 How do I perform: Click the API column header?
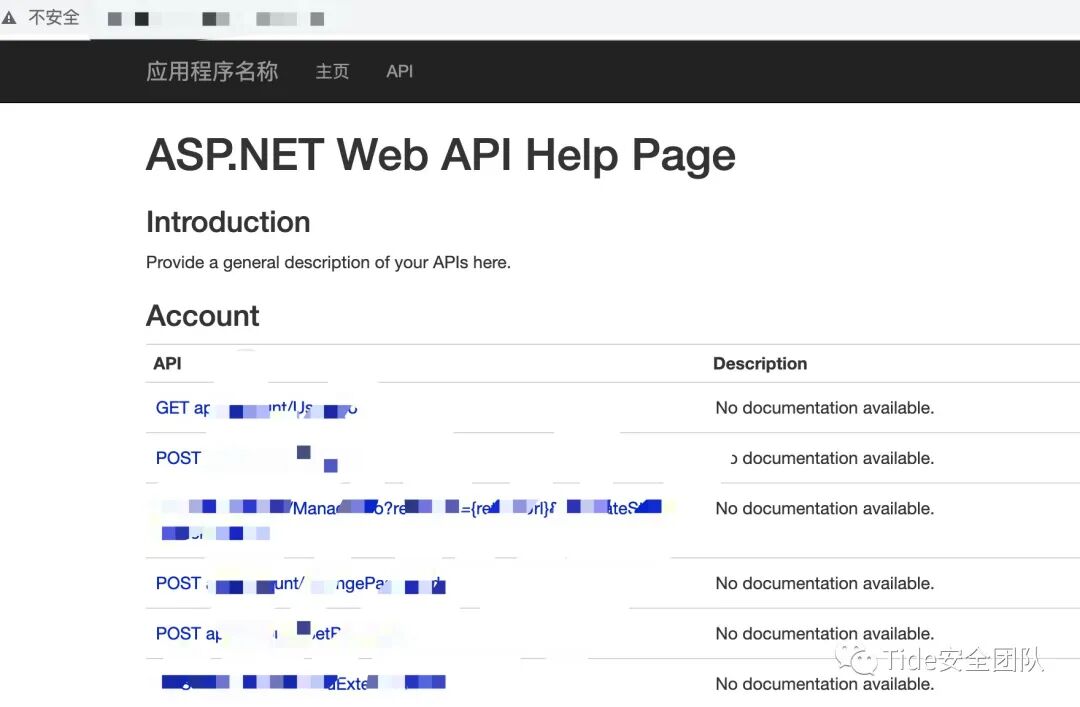[x=167, y=363]
